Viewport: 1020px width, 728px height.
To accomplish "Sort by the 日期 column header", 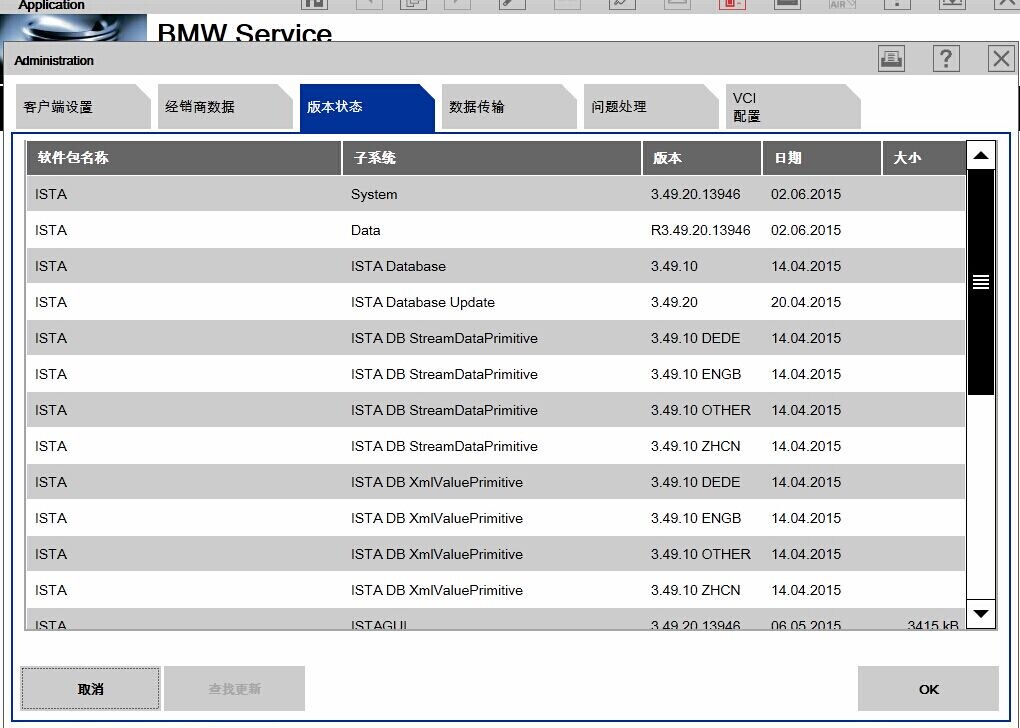I will point(822,158).
